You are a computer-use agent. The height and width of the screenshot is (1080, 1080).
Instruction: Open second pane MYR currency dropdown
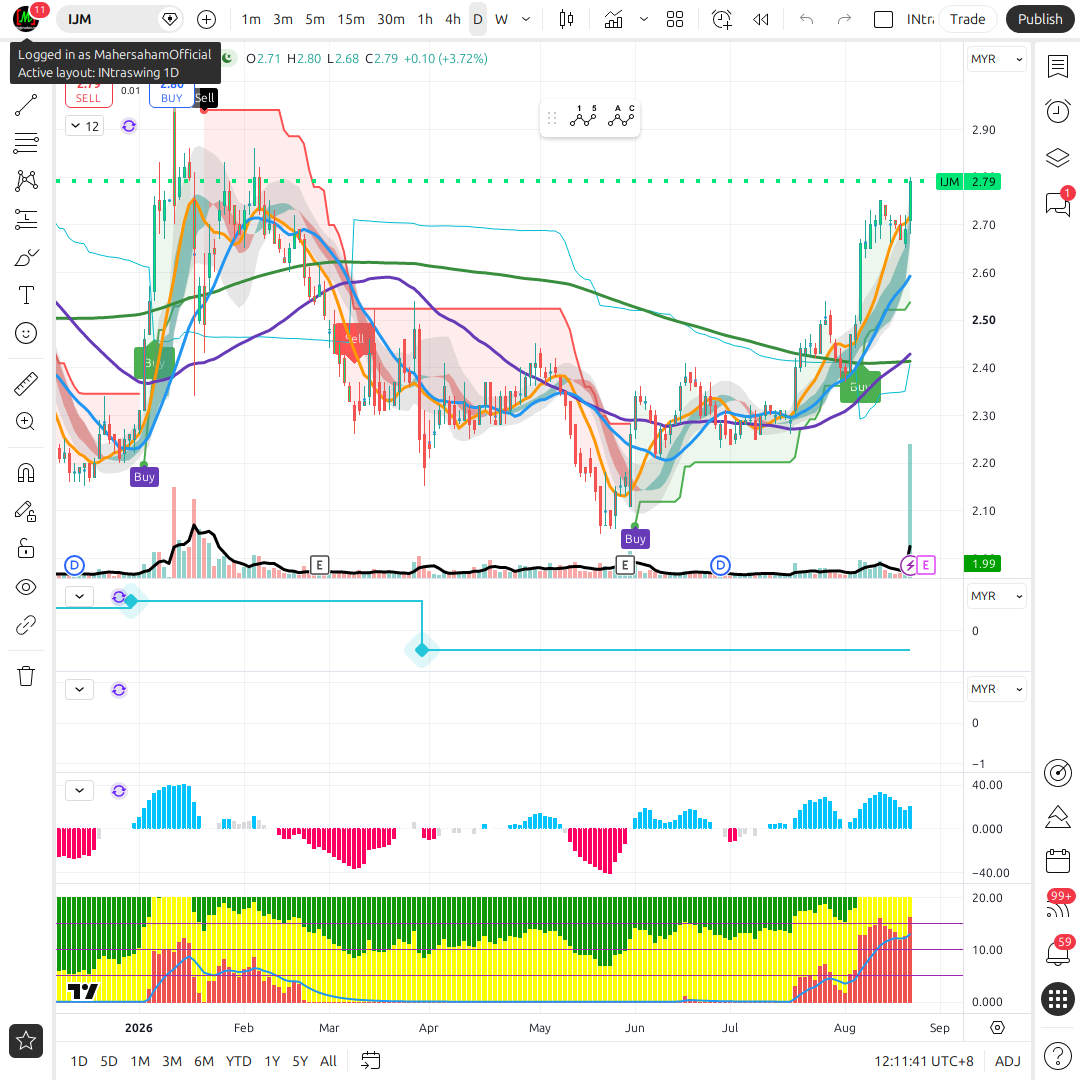996,596
